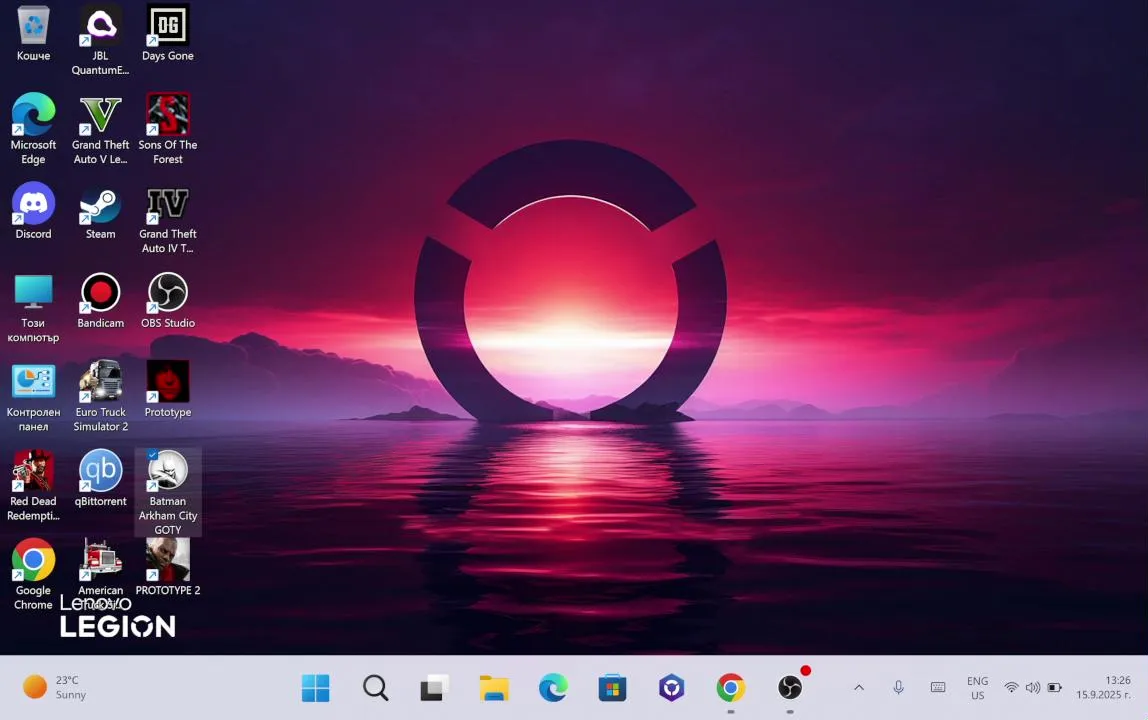Switch to Google Chrome on the taskbar
Viewport: 1148px width, 720px height.
click(x=731, y=688)
